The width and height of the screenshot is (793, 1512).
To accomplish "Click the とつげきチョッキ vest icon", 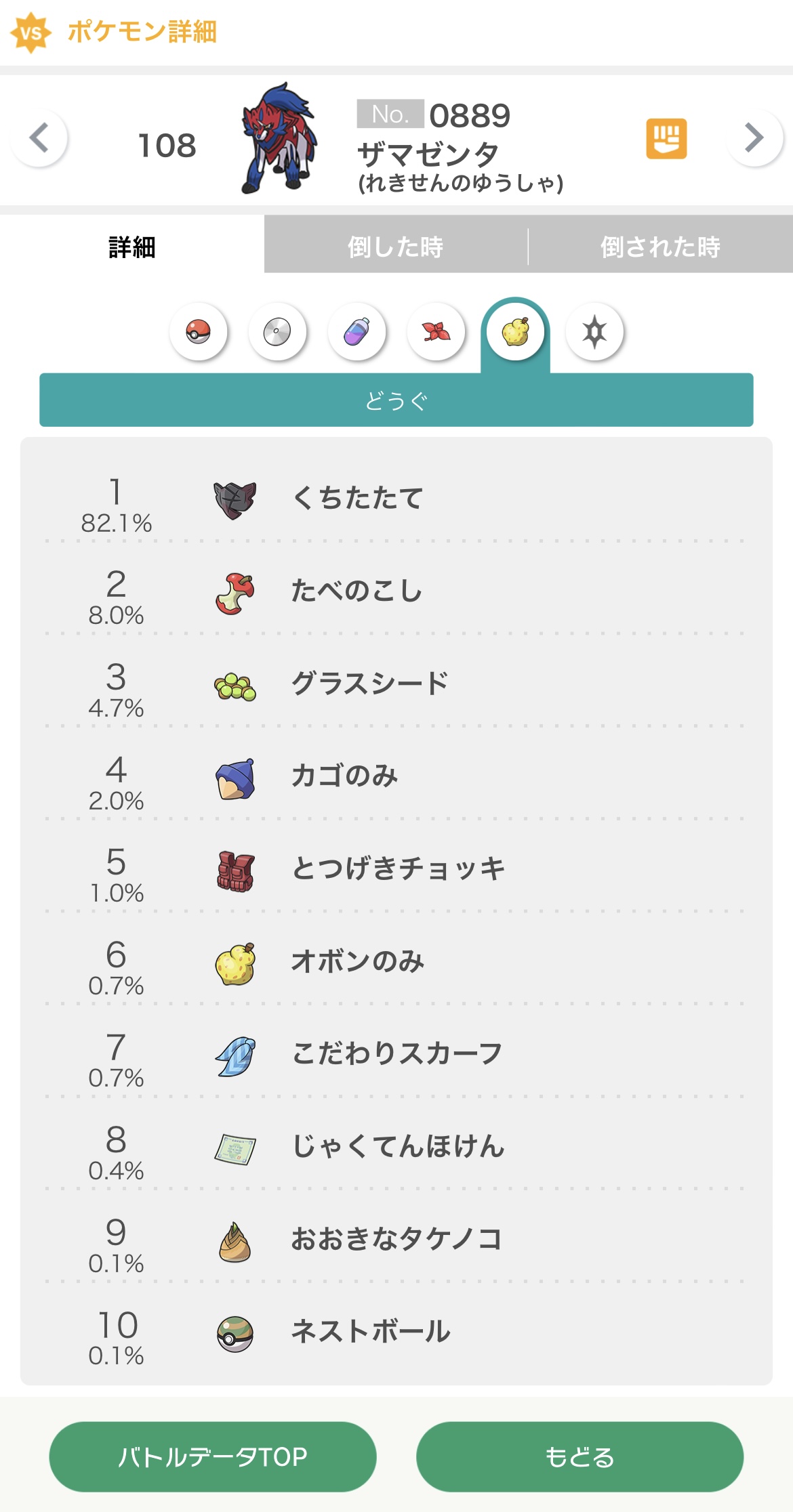I will coord(235,870).
